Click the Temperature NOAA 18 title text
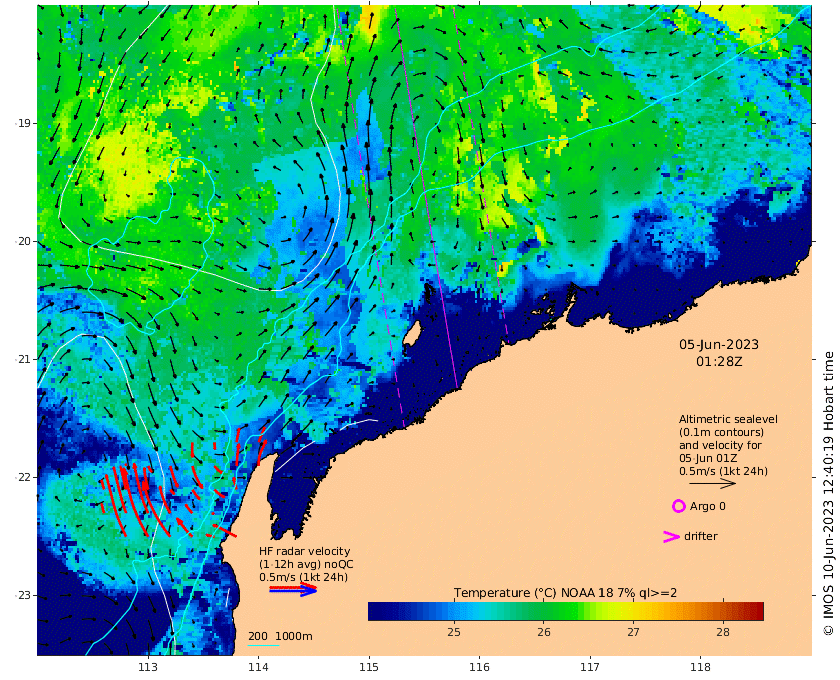The height and width of the screenshot is (680, 840). click(x=565, y=593)
